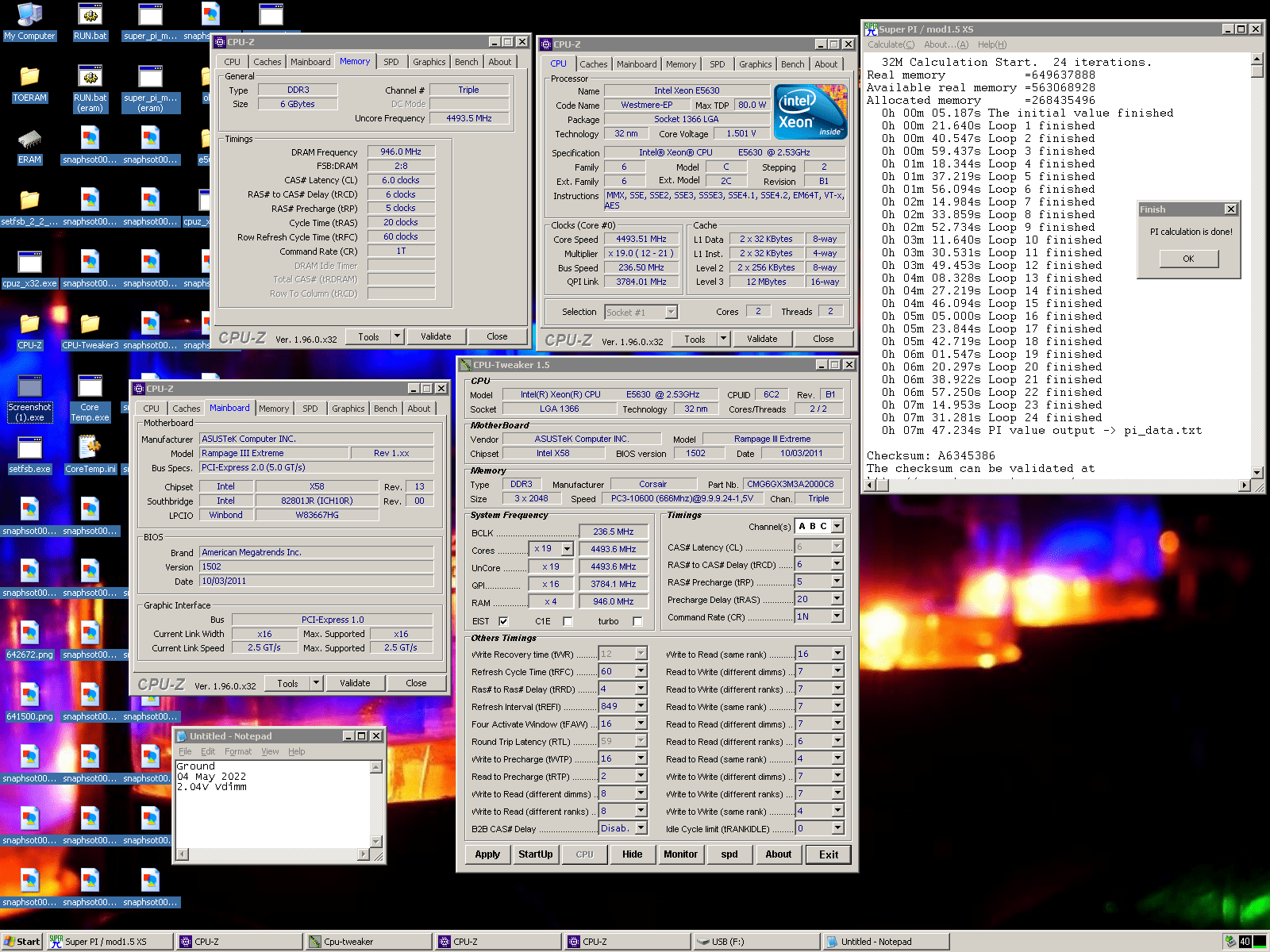Open the Command Rate (CR) dropdown

coord(837,616)
